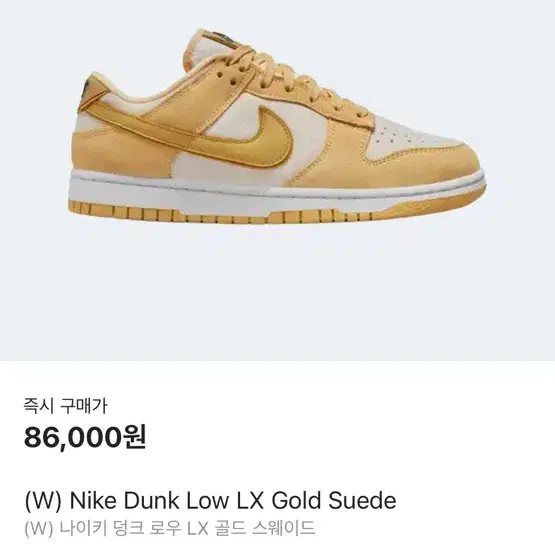This screenshot has width=555, height=555.
Task: Click the word 스웨이드 in the subtitle
Action: coord(283,528)
